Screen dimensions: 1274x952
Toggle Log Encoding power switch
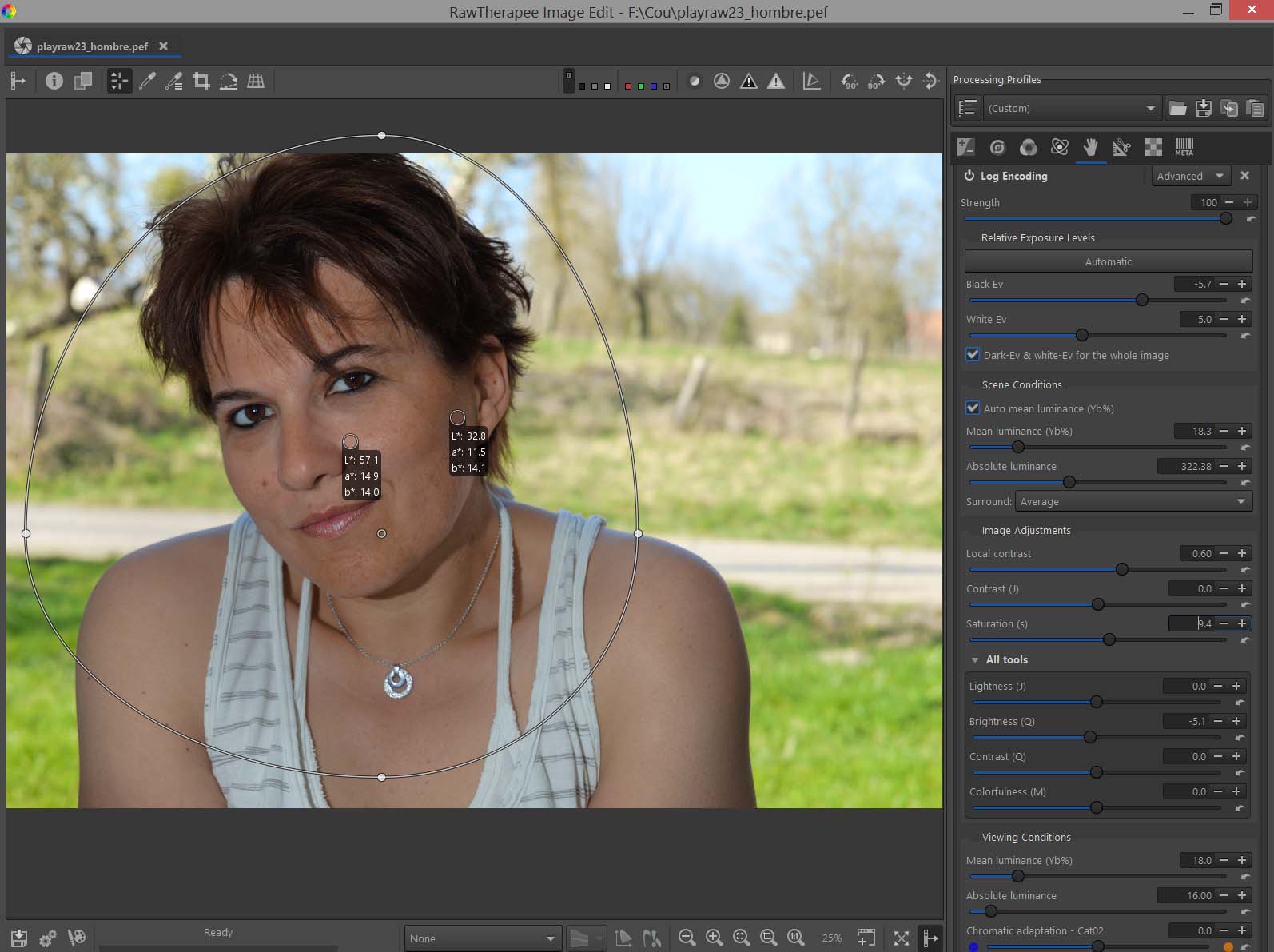pos(969,176)
